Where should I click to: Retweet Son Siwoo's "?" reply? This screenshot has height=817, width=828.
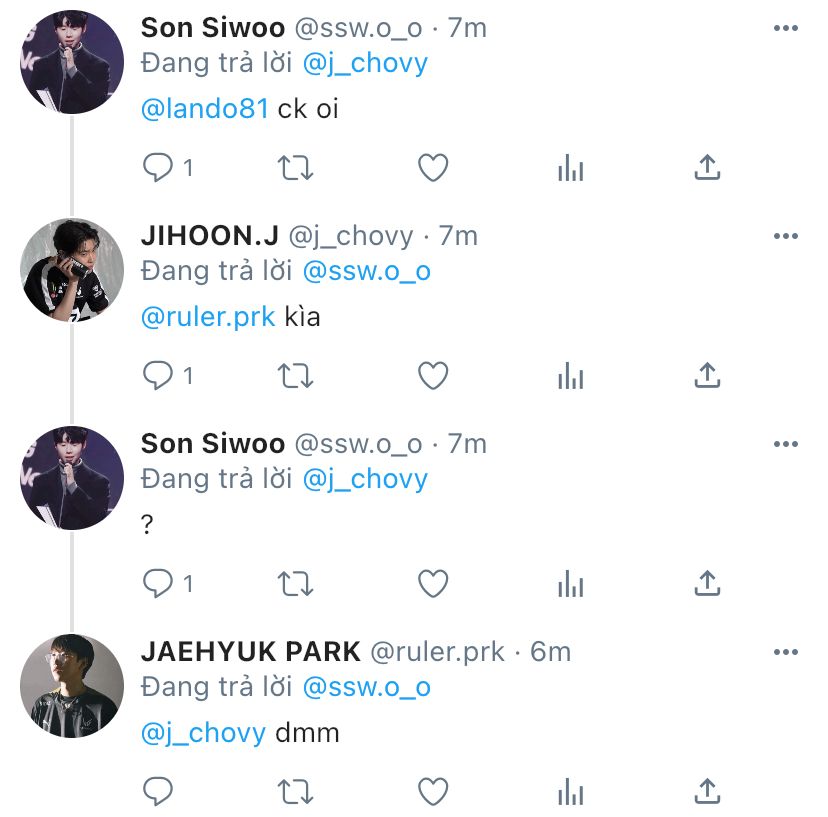(296, 584)
